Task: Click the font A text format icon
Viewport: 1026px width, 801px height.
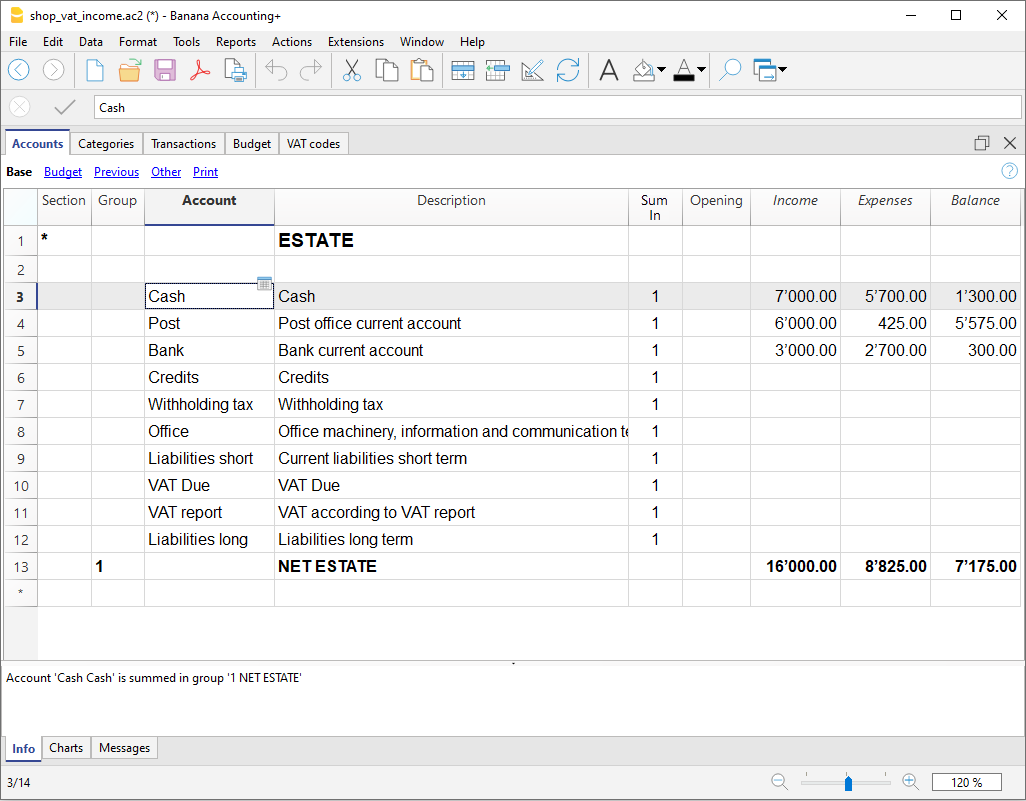Action: coord(609,69)
